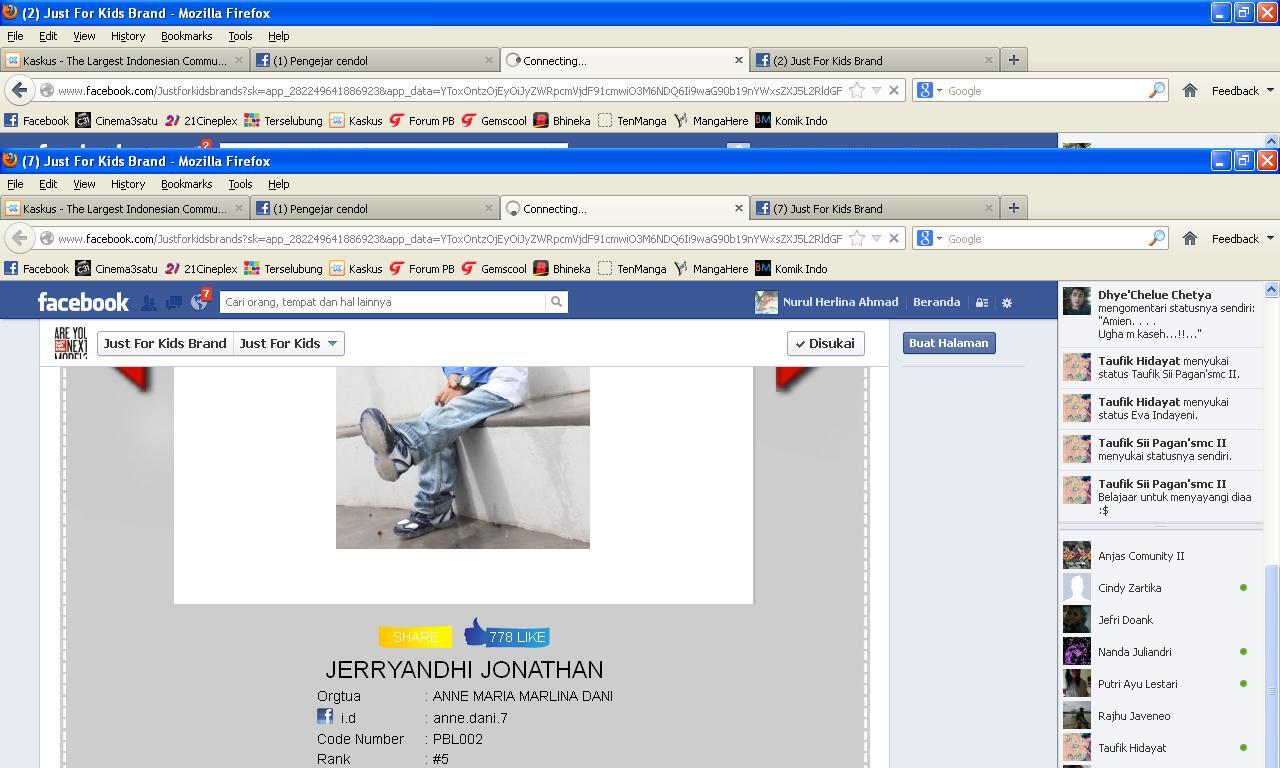Open Feedback dropdown in (7) window
This screenshot has width=1280, height=768.
pyautogui.click(x=1243, y=238)
